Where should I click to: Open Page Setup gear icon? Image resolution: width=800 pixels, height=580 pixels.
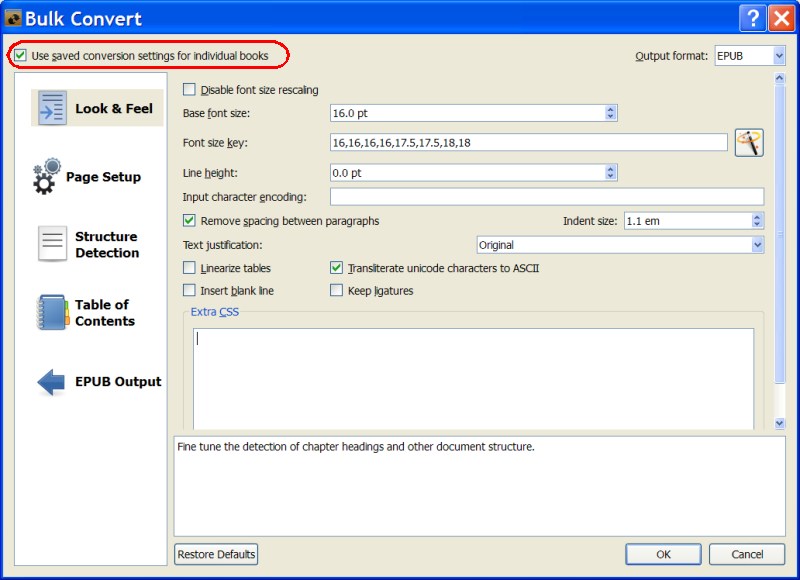(x=46, y=176)
